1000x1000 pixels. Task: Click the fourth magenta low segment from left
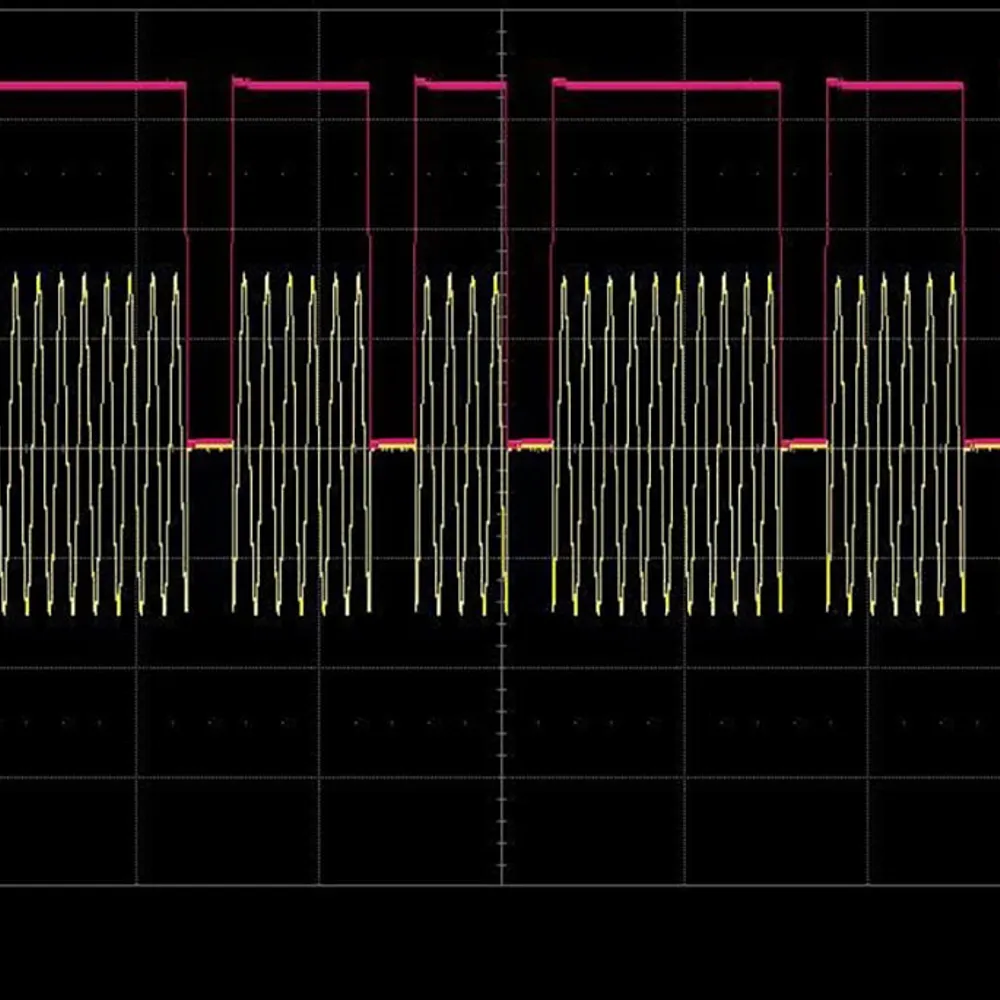click(x=804, y=442)
